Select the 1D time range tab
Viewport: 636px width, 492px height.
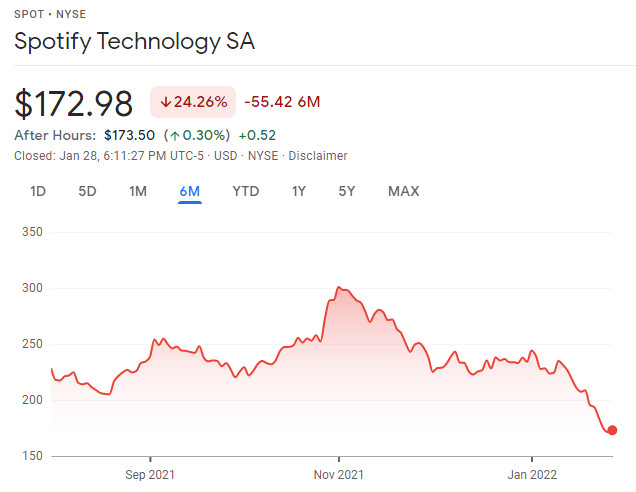(38, 191)
